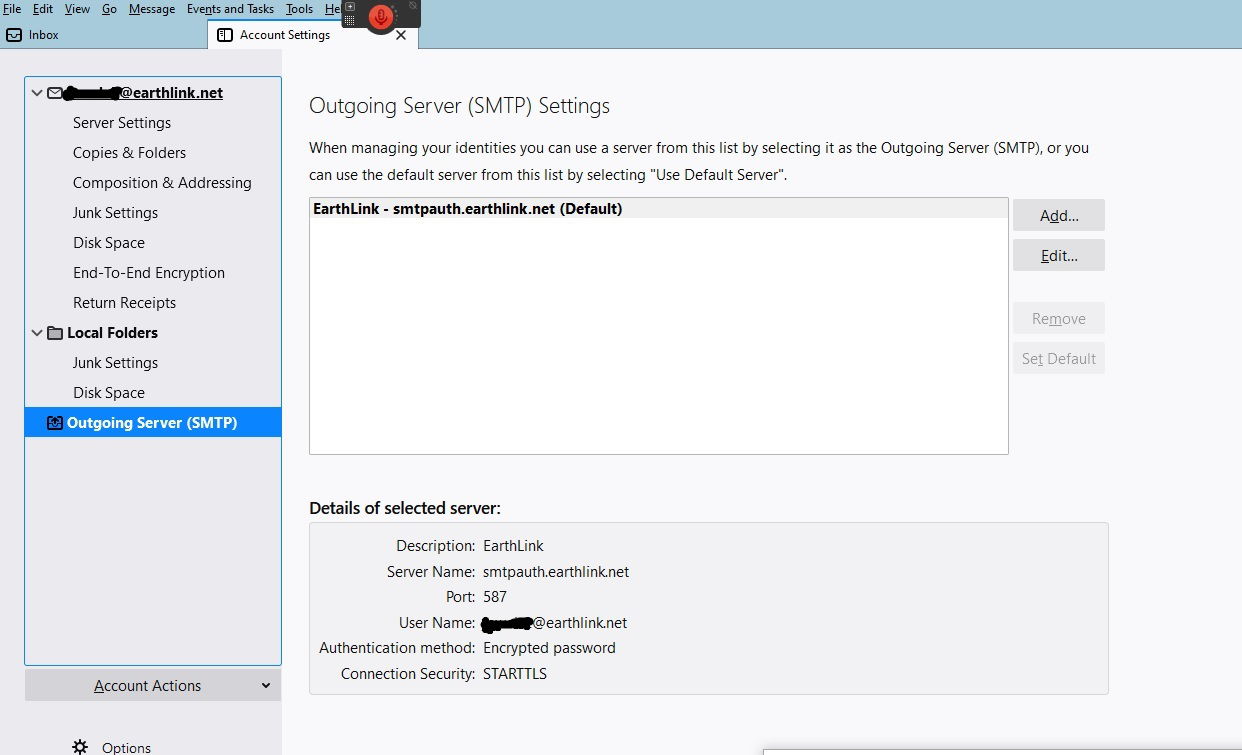Open the Go menu
Screen dimensions: 1242x755
pos(109,9)
